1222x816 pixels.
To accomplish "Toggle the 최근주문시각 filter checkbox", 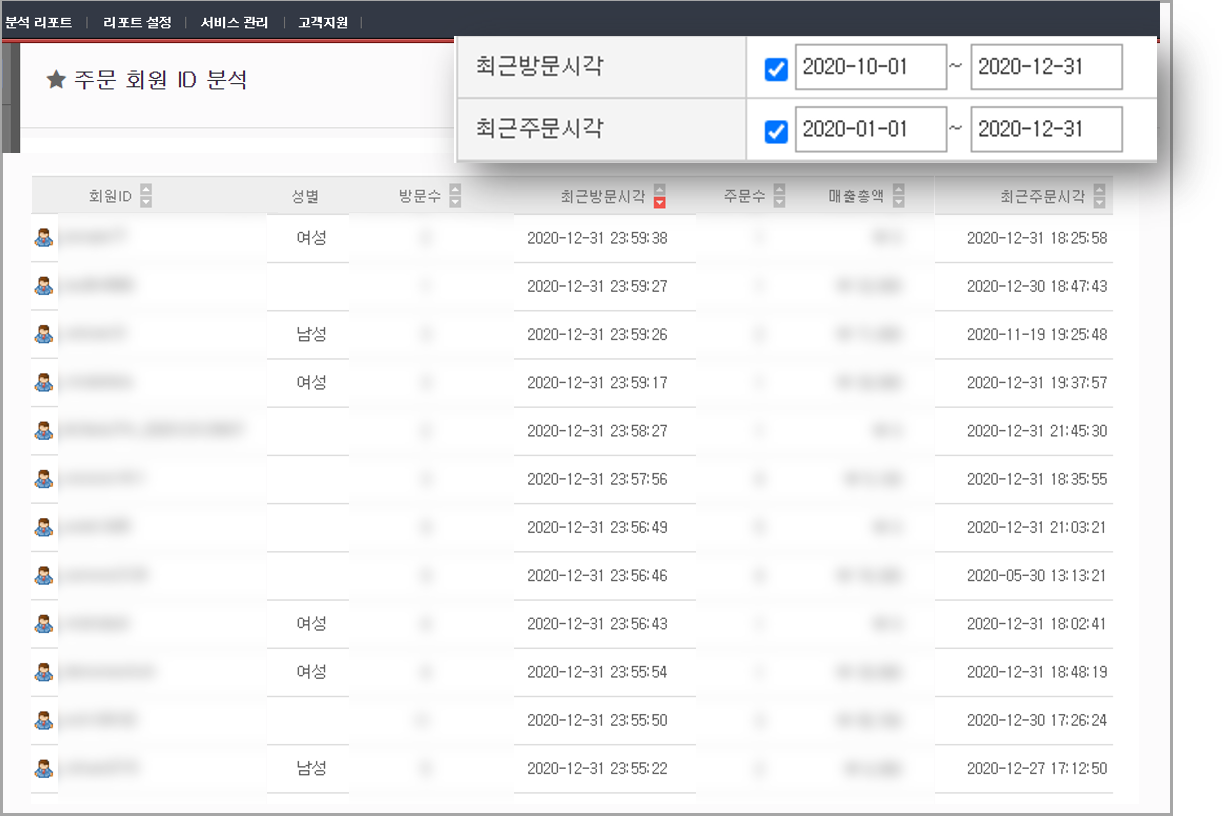I will click(x=776, y=131).
